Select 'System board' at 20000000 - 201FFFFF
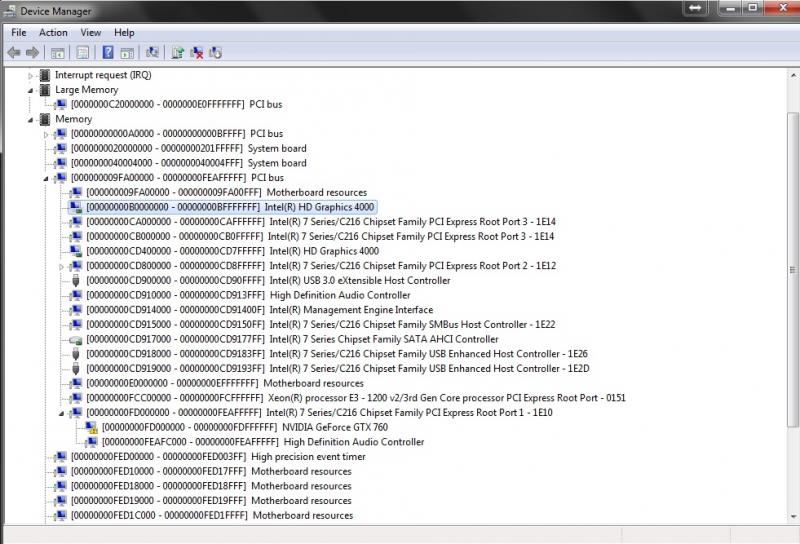This screenshot has width=800, height=544. 189,148
